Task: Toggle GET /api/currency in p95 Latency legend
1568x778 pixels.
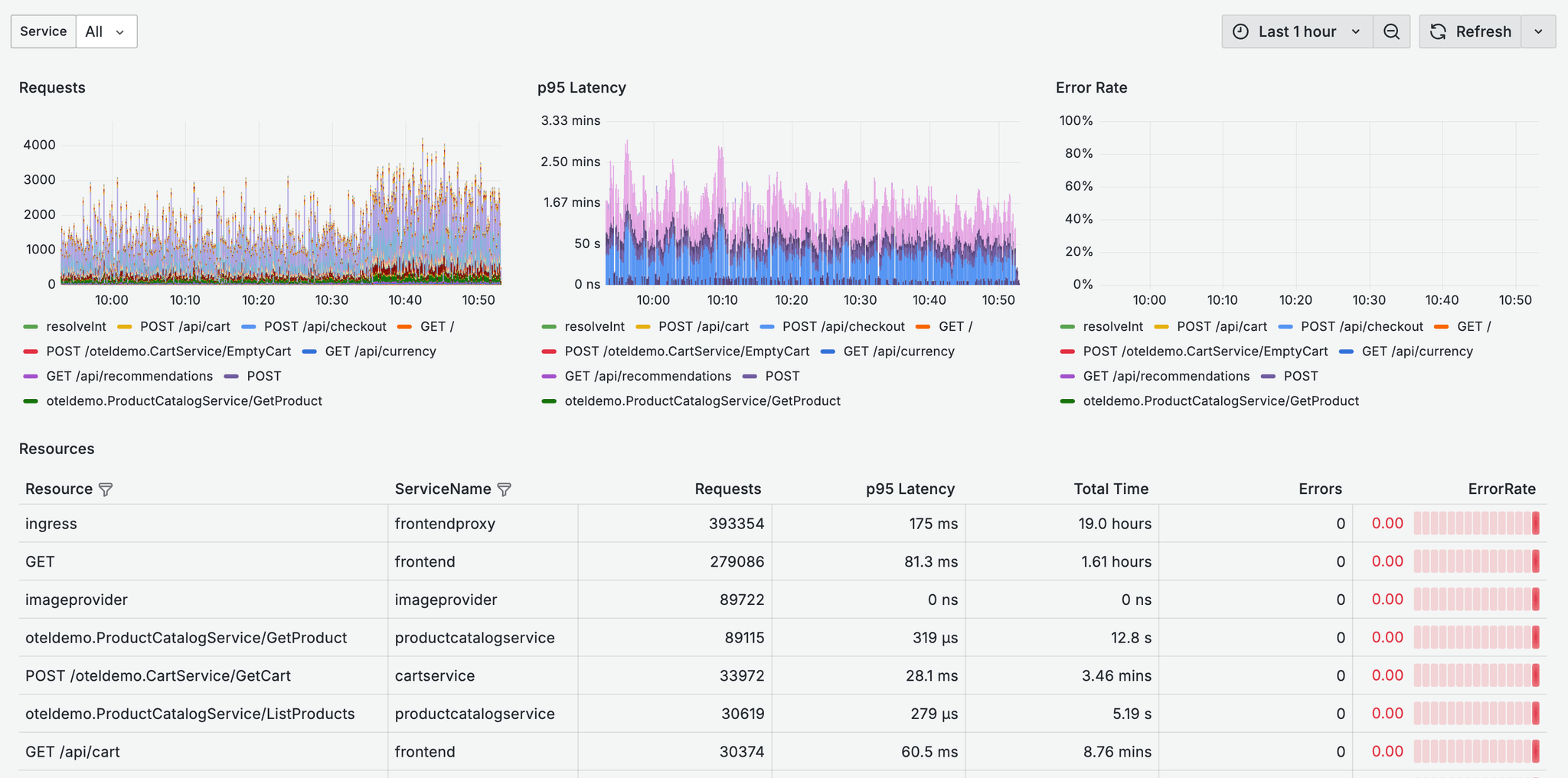Action: [x=899, y=351]
